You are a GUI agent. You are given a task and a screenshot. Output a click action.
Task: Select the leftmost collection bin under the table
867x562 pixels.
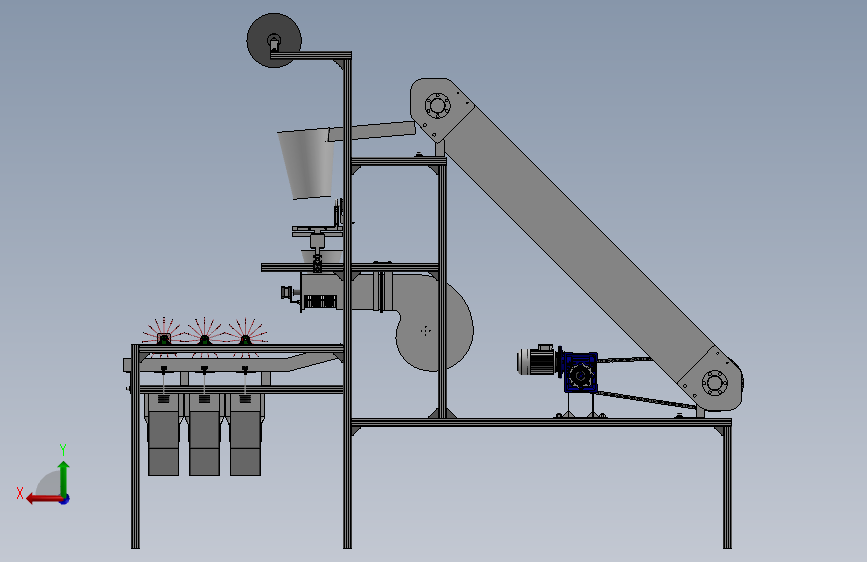coord(163,435)
